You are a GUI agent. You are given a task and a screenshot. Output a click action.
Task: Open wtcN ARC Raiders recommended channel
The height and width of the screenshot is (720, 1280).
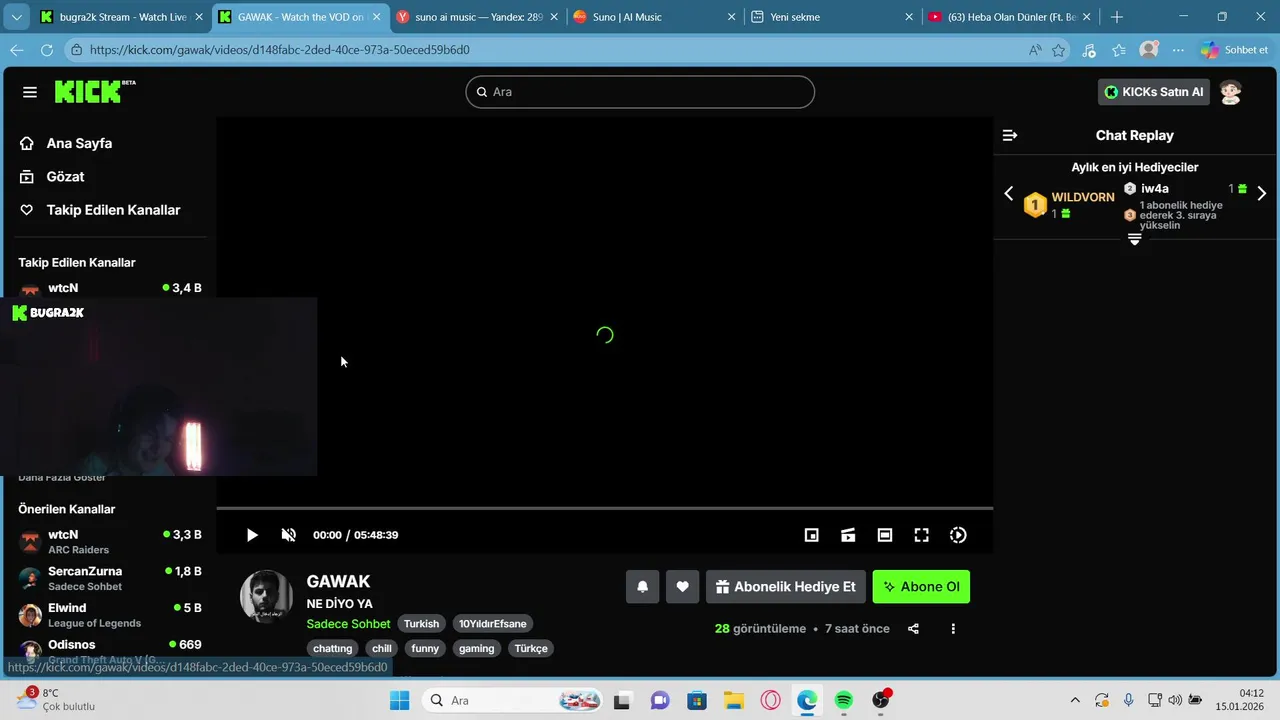click(x=110, y=542)
